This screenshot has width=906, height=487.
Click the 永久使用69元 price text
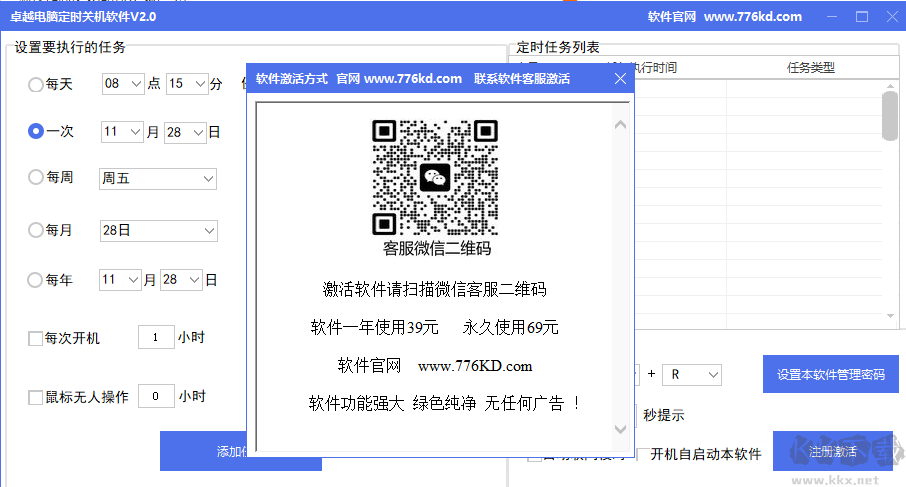[510, 328]
